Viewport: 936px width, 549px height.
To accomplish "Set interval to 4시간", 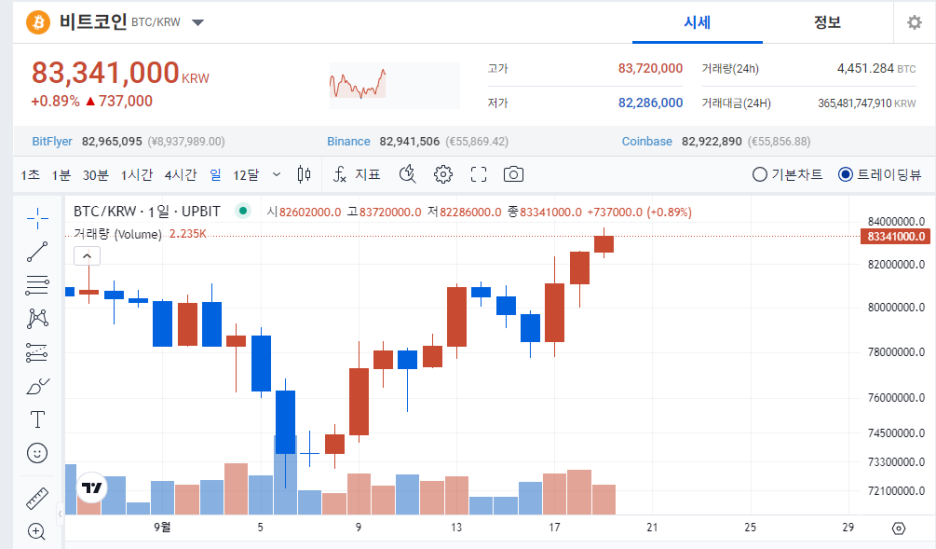I will pyautogui.click(x=180, y=175).
